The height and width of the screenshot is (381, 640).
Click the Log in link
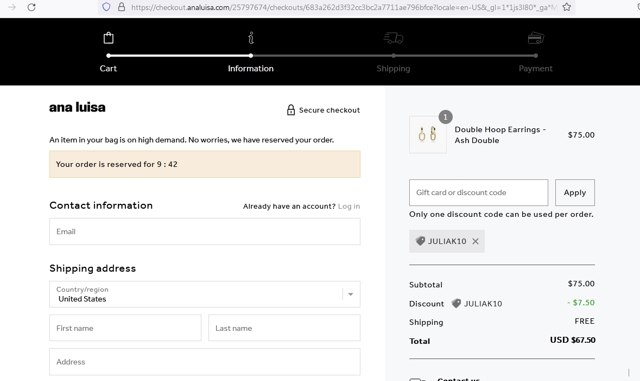pyautogui.click(x=349, y=206)
